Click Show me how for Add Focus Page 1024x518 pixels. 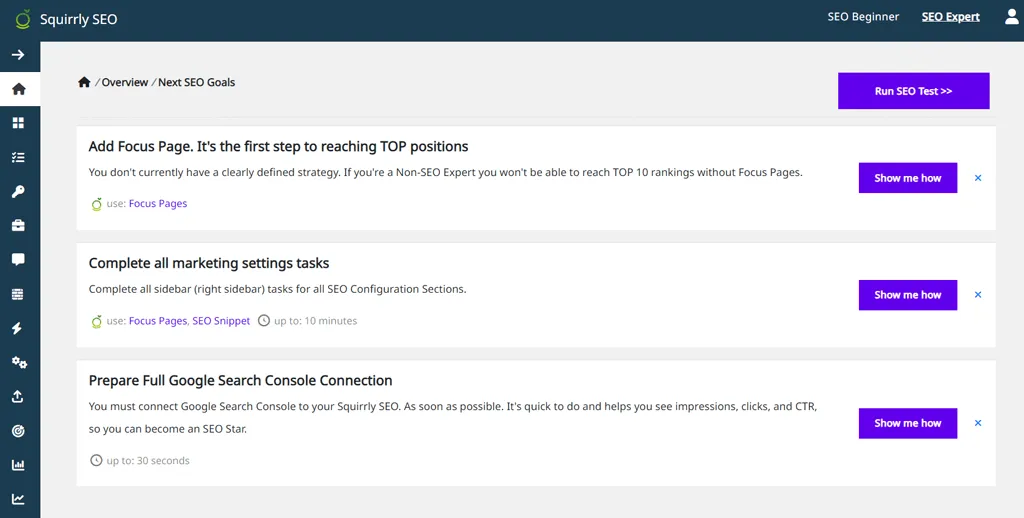tap(908, 178)
